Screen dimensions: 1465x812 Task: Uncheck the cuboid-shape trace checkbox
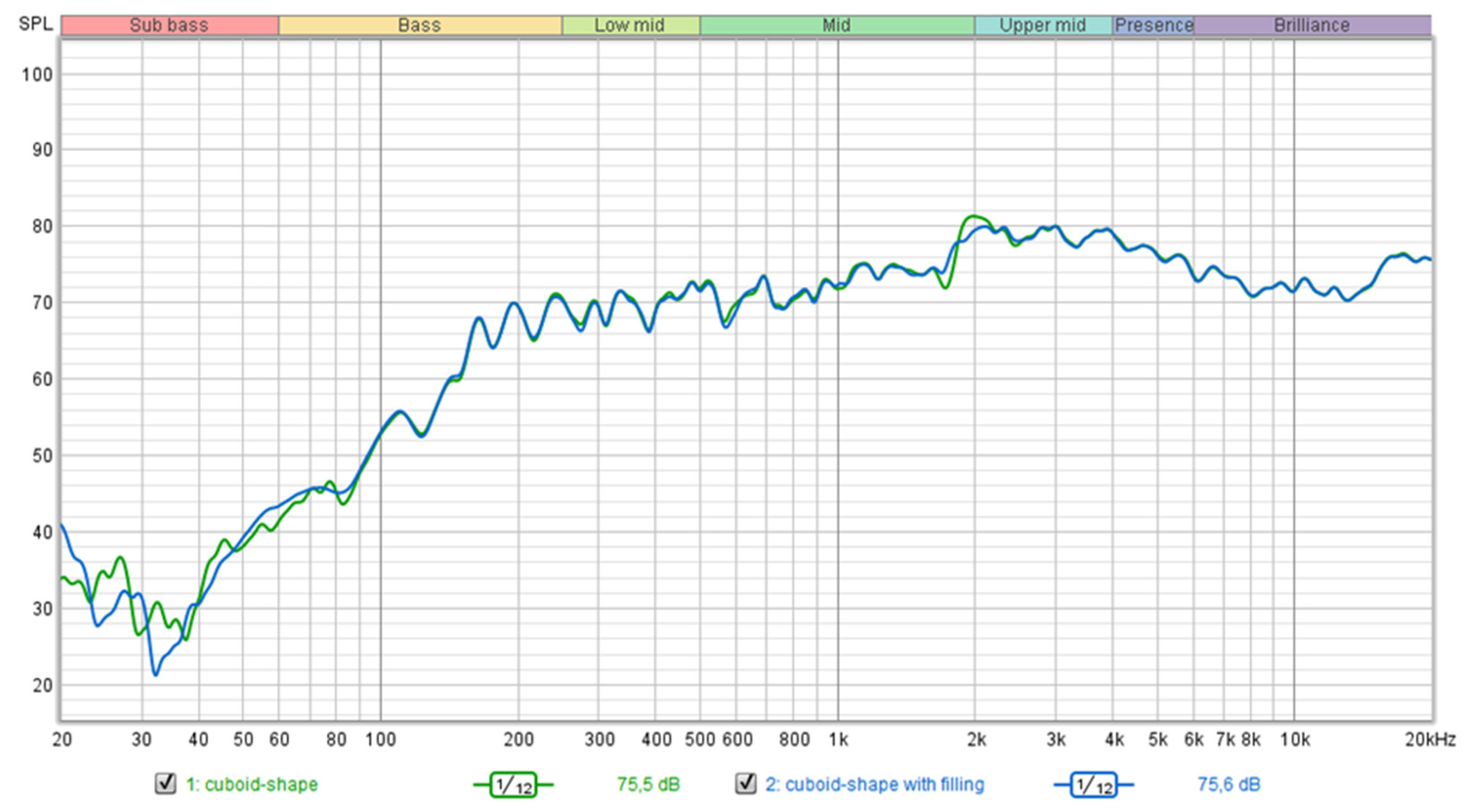tap(166, 783)
